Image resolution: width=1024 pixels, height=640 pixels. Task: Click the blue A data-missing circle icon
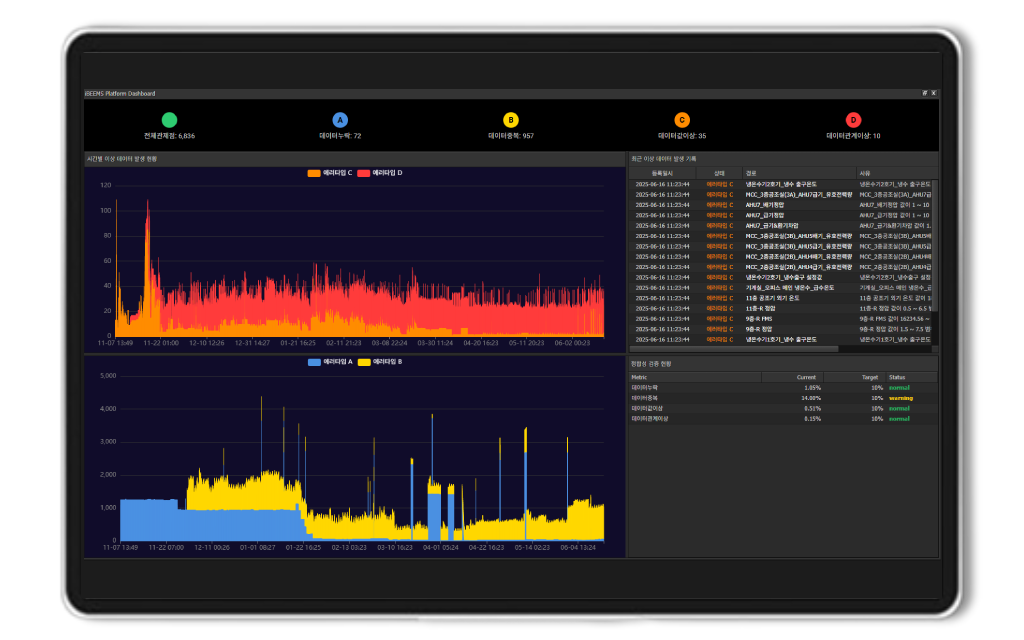pyautogui.click(x=340, y=120)
